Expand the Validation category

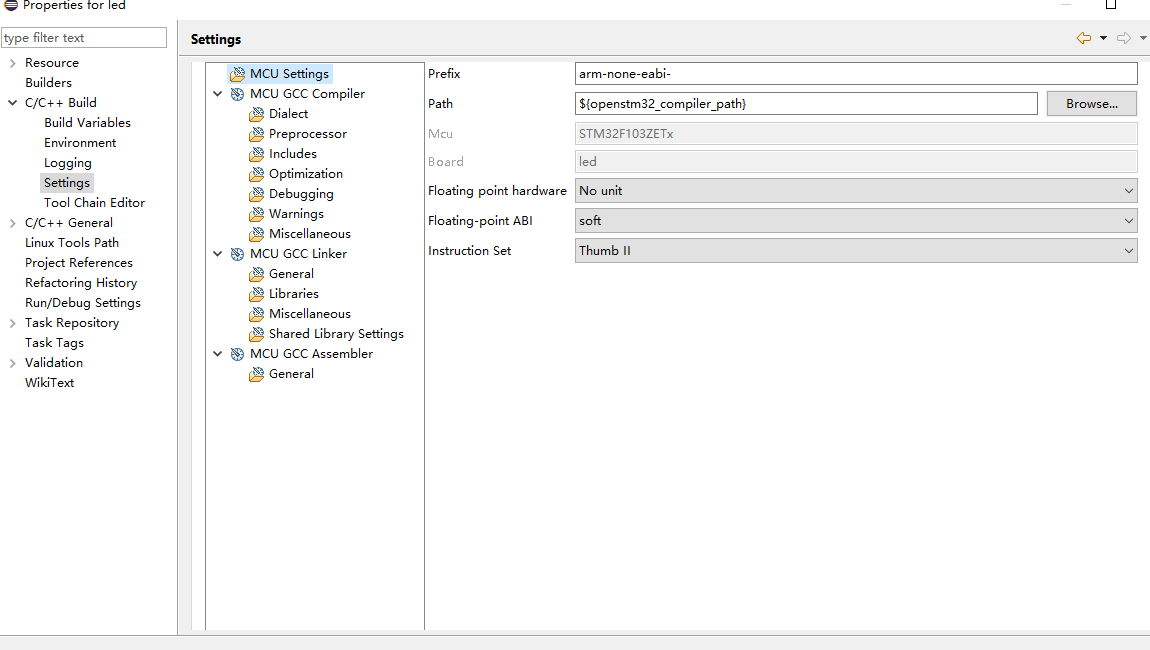point(12,363)
